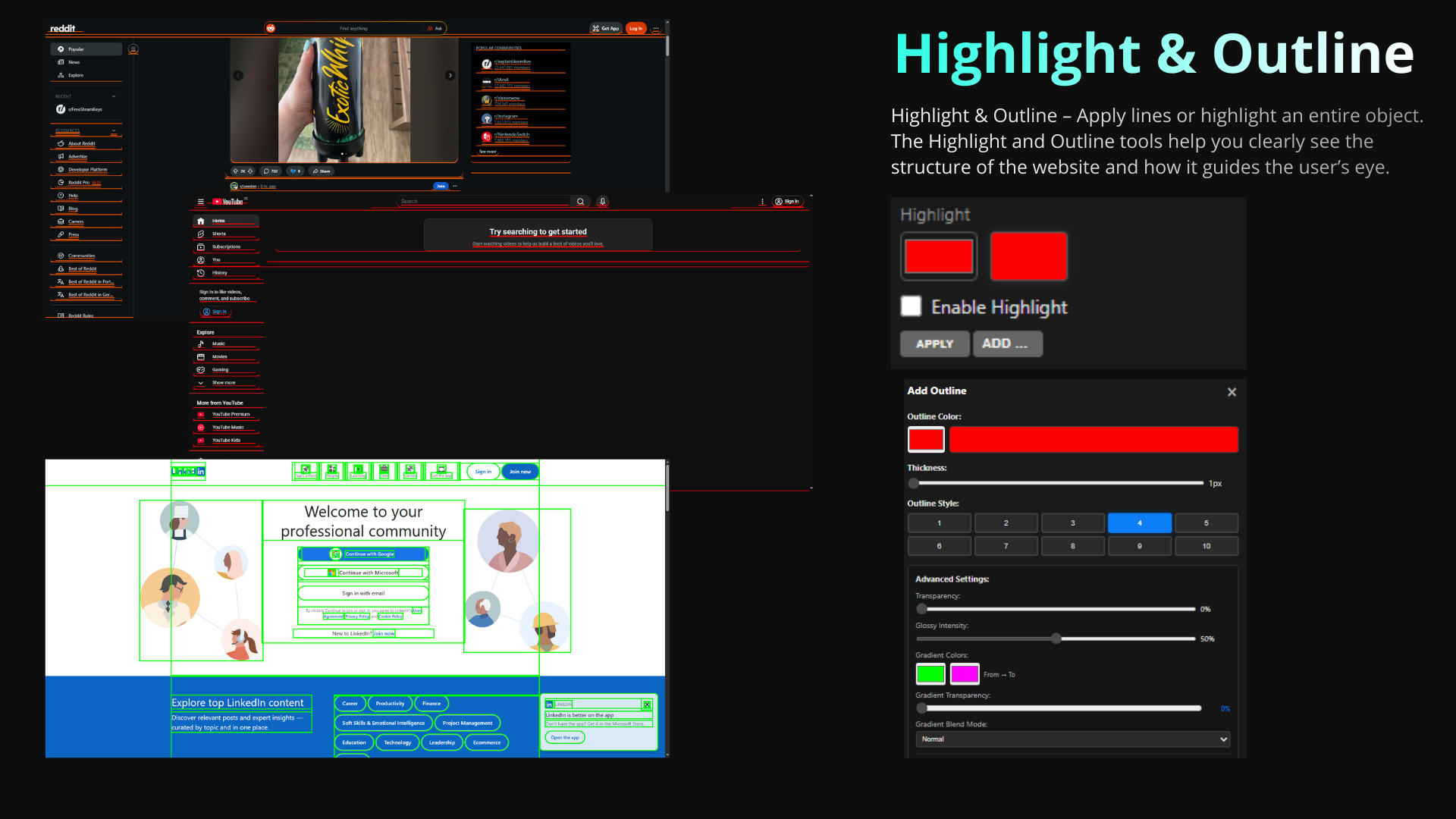This screenshot has width=1456, height=819.
Task: Click the Gaming icon under YouTube Explore
Action: [x=200, y=369]
